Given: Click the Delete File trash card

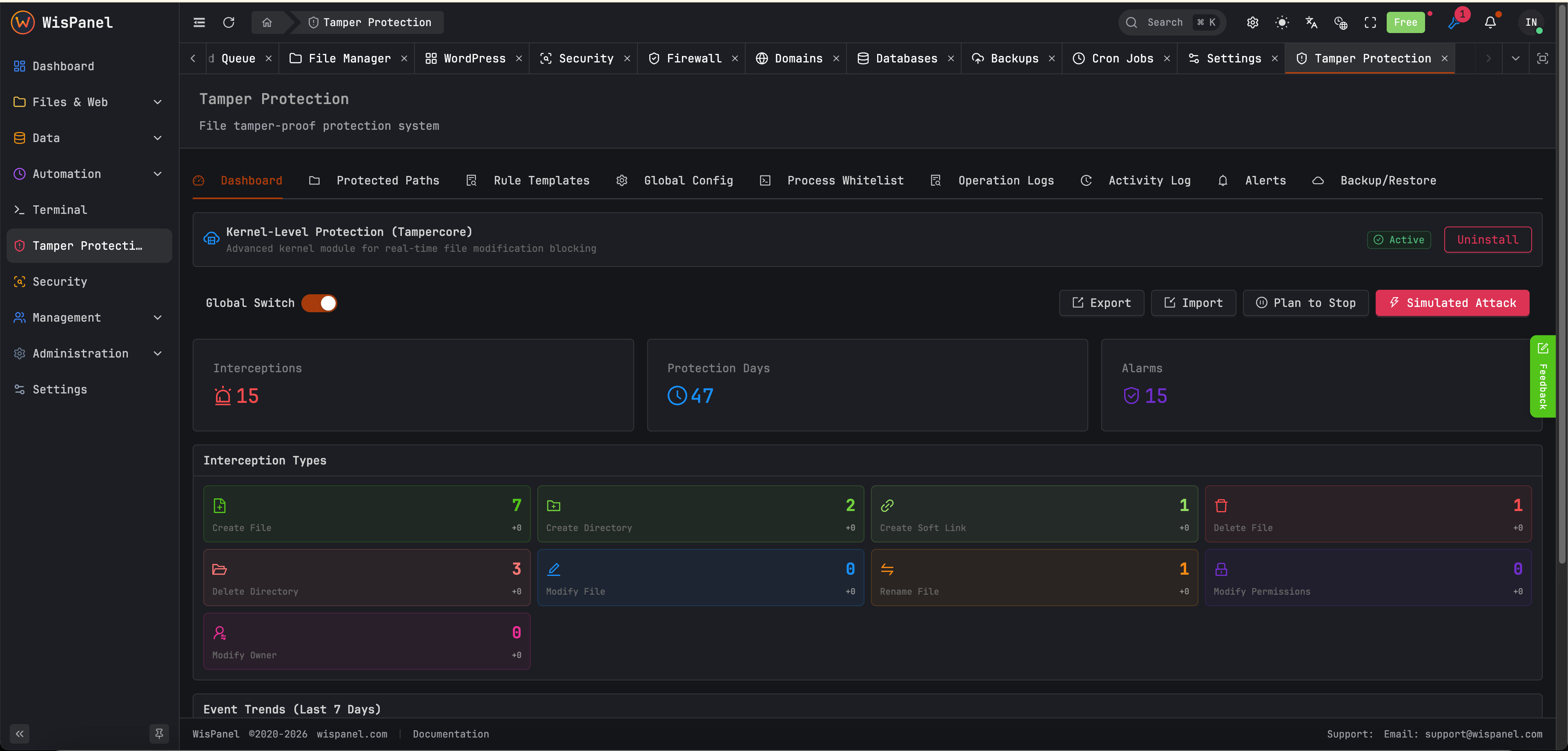Looking at the screenshot, I should tap(1368, 513).
